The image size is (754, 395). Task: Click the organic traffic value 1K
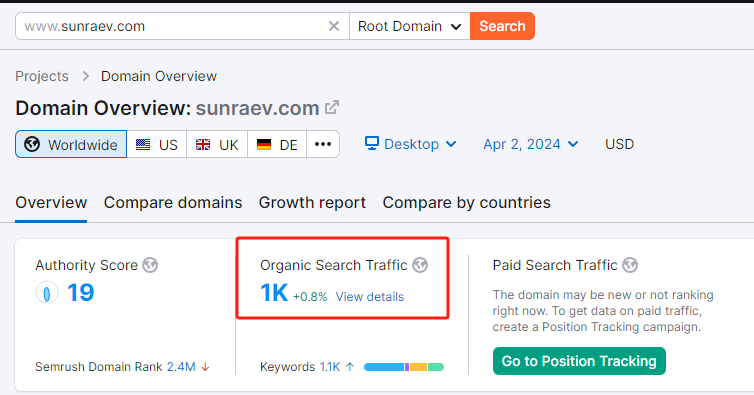tap(274, 293)
